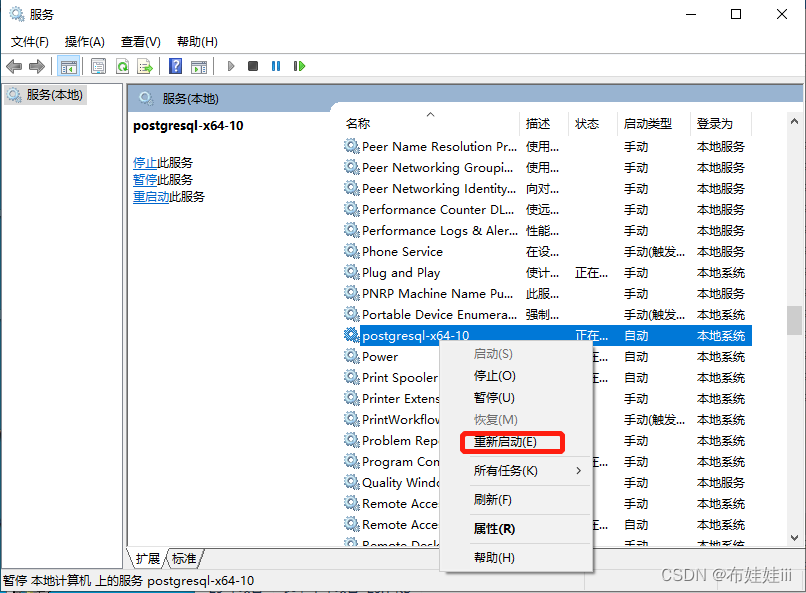The width and height of the screenshot is (806, 593).
Task: Refresh the service list with the green refresh icon
Action: [x=122, y=66]
